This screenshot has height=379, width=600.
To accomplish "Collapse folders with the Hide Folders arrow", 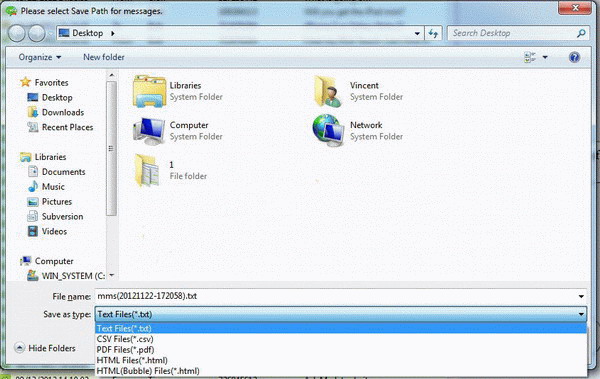I will coord(19,348).
